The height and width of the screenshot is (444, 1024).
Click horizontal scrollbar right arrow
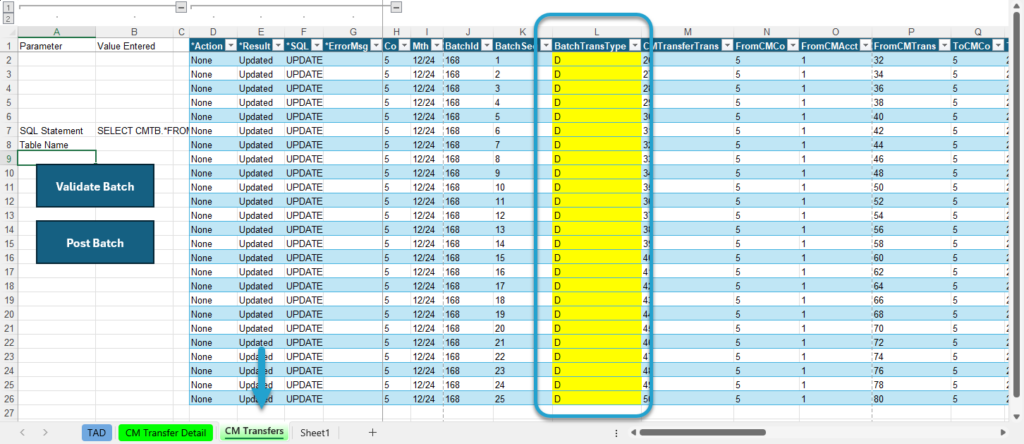(x=1003, y=432)
